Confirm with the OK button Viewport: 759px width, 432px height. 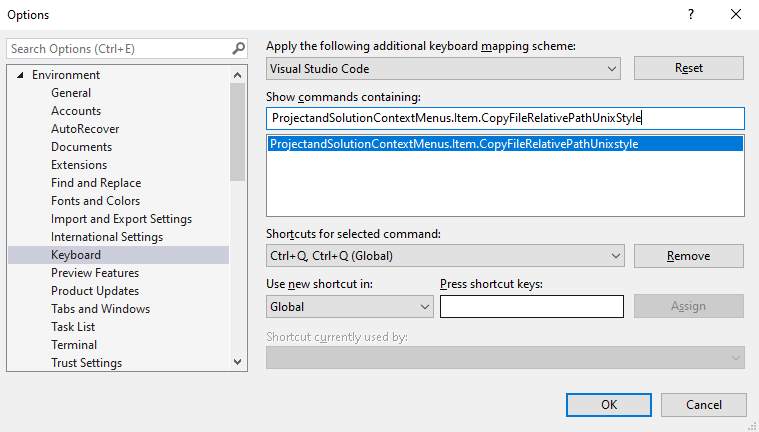click(x=609, y=405)
